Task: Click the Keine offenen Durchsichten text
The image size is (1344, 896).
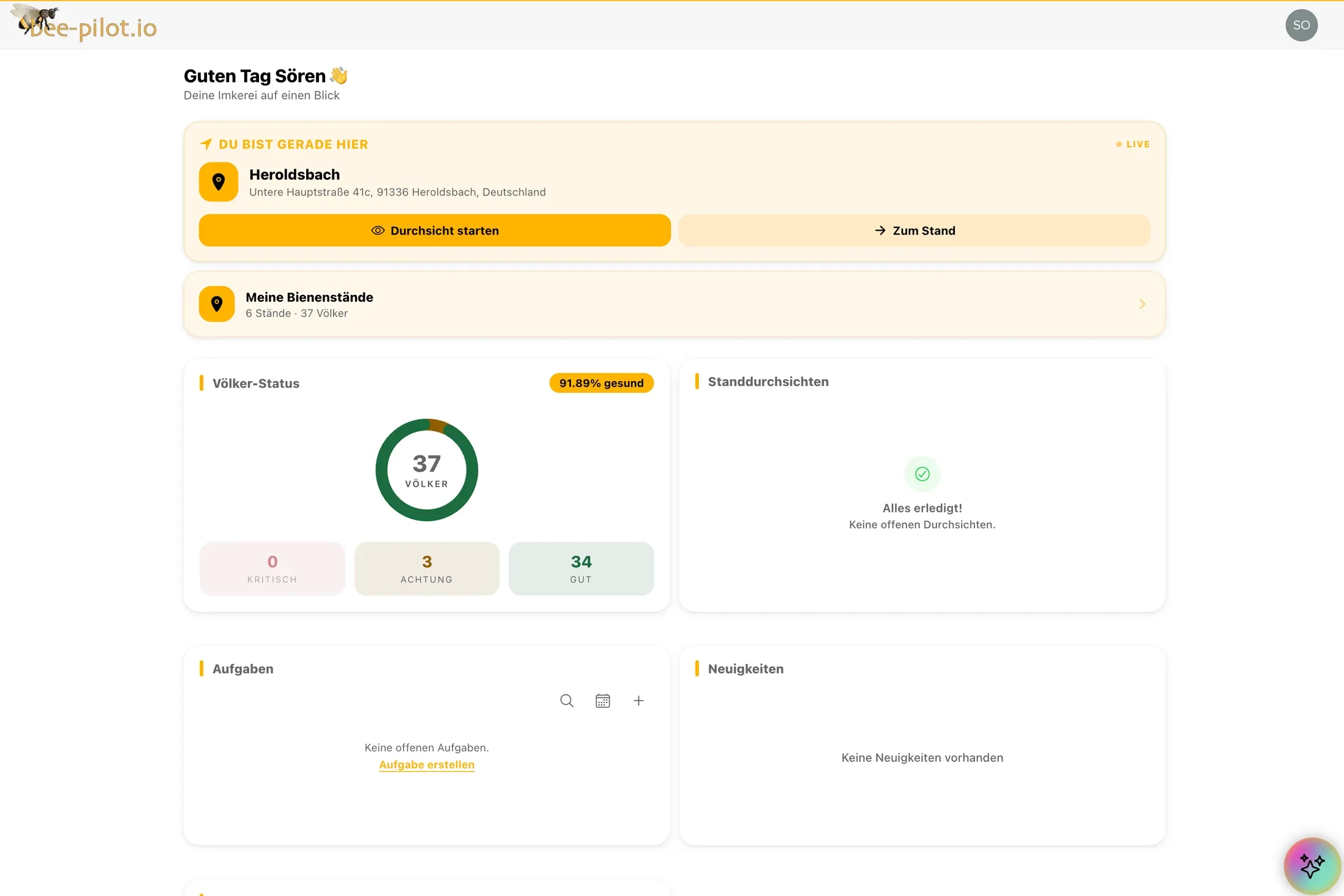Action: 922,525
